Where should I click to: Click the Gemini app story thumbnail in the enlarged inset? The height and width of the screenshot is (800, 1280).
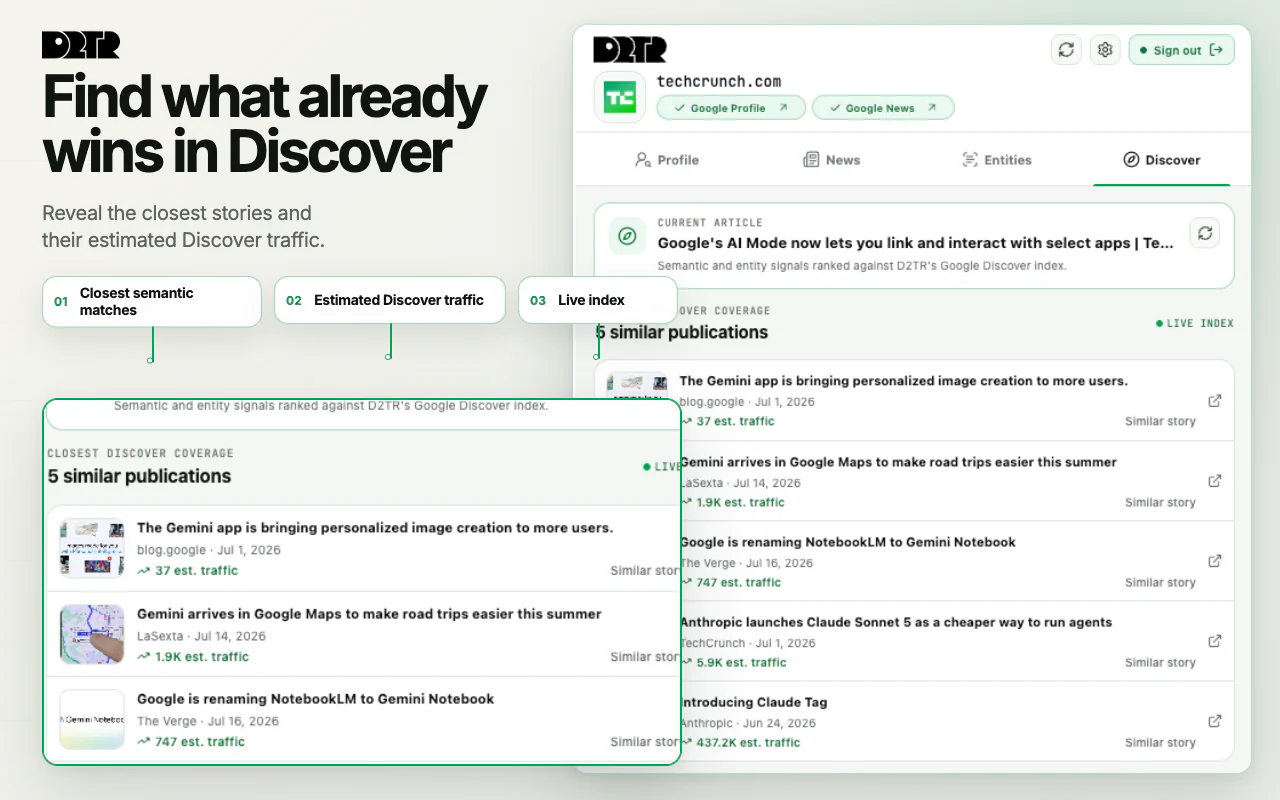click(x=92, y=548)
